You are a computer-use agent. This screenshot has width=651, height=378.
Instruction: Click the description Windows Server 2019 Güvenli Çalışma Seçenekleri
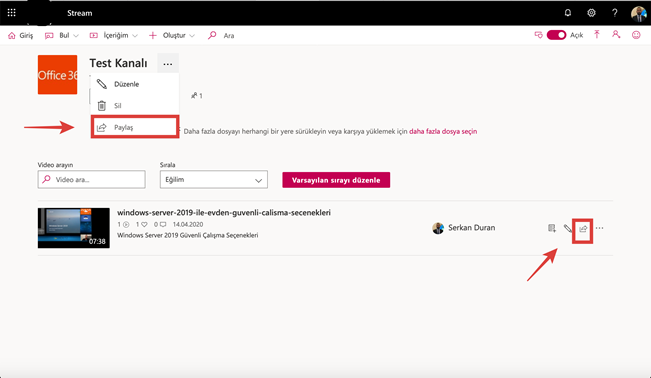click(x=188, y=235)
